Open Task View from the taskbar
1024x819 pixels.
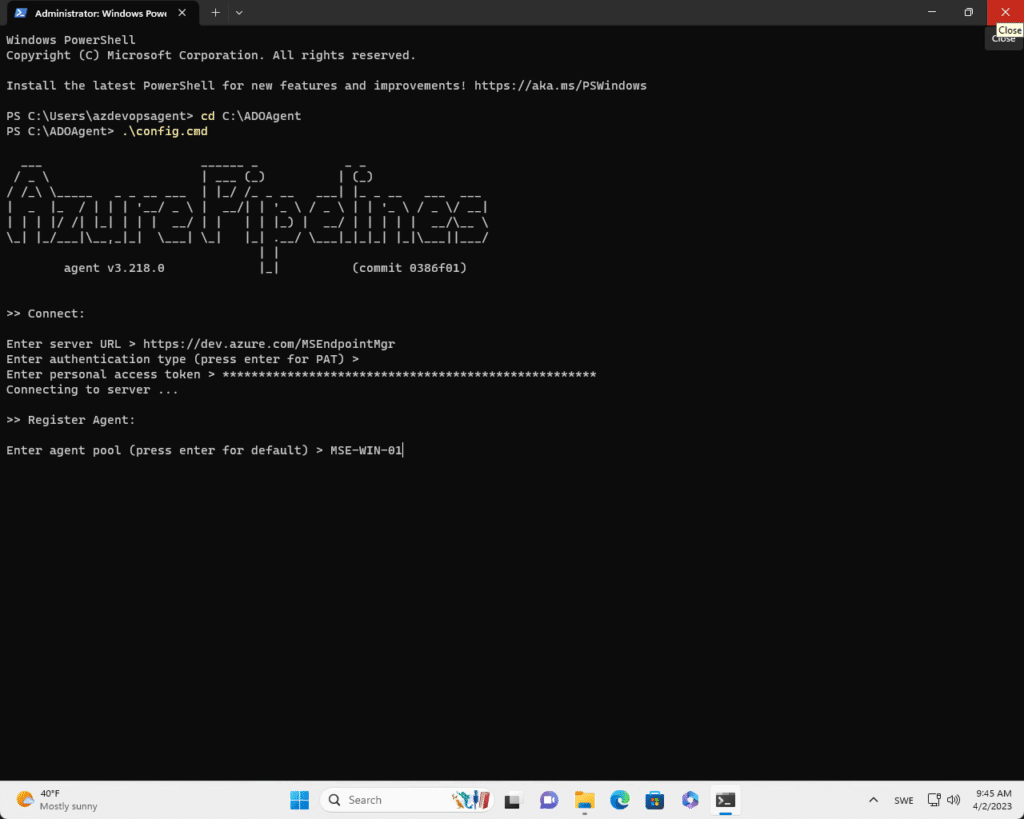(x=513, y=800)
